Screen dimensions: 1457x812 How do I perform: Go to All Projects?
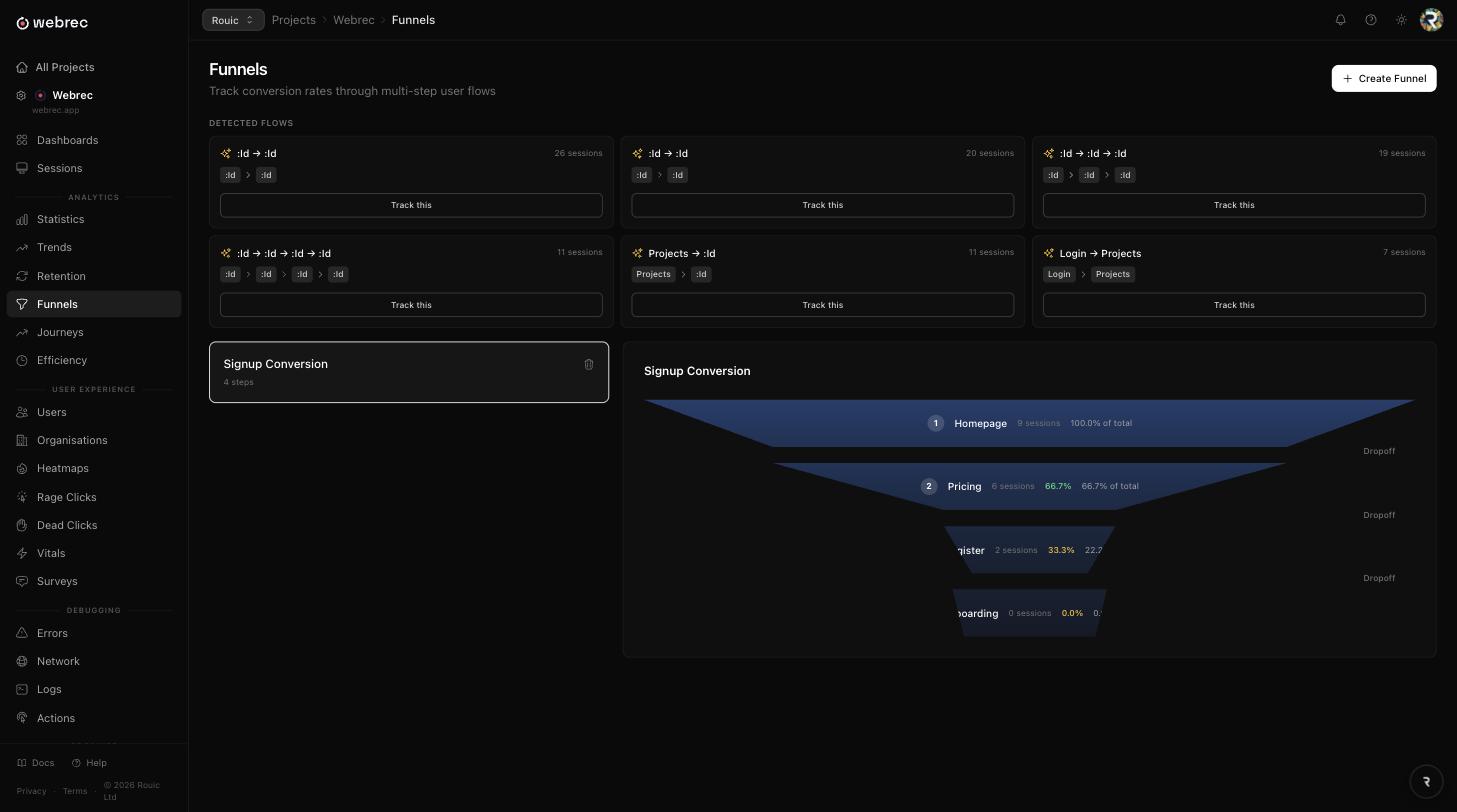pos(94,67)
